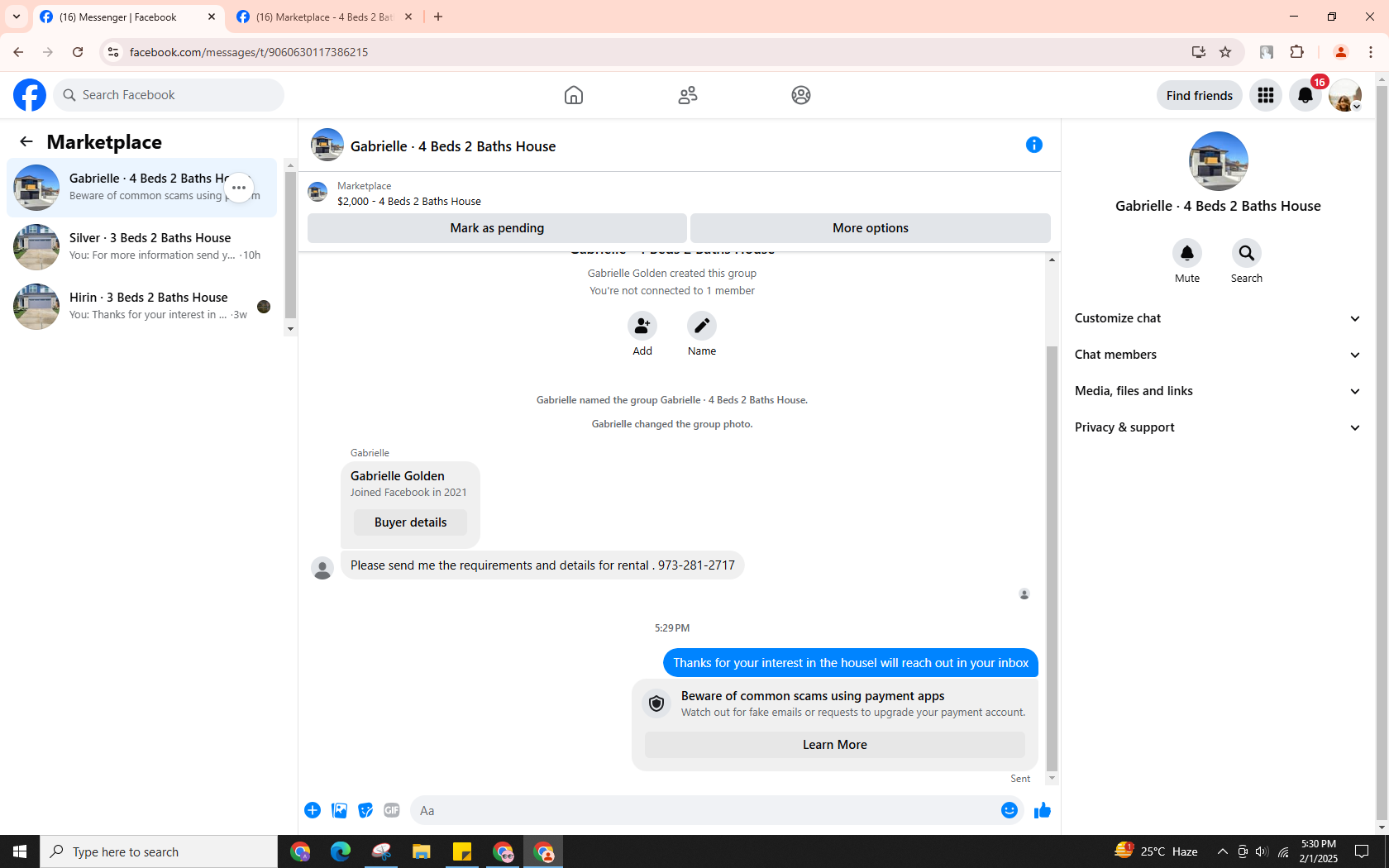The image size is (1389, 868).
Task: Send a thumbs up like
Action: click(x=1042, y=810)
